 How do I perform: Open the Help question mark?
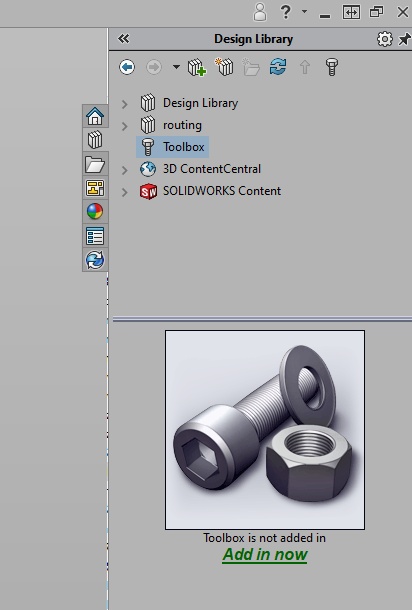pos(286,12)
